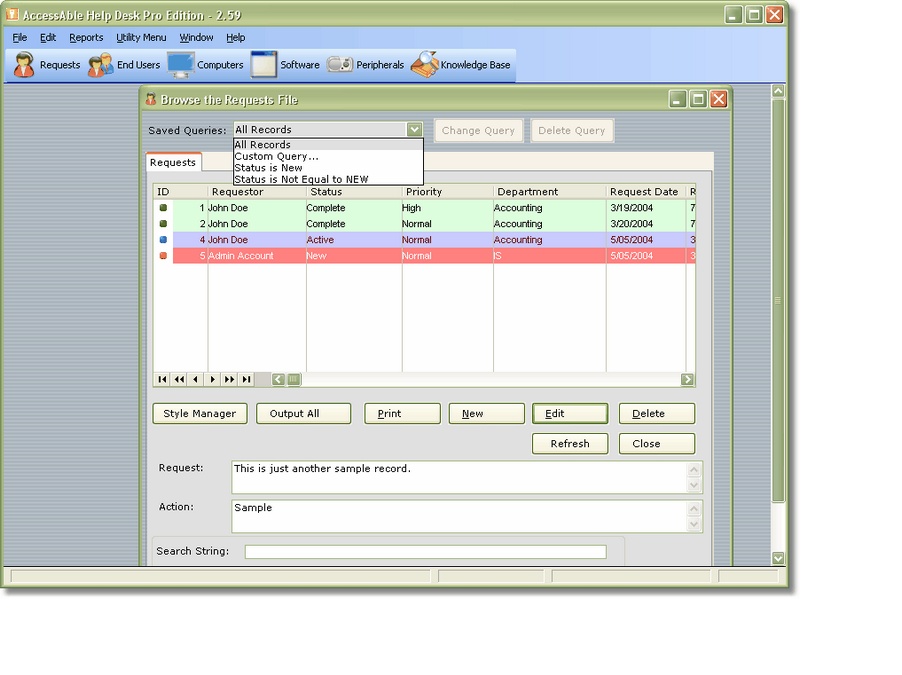Image resolution: width=902 pixels, height=675 pixels.
Task: Sort by Requestor column header
Action: [257, 192]
